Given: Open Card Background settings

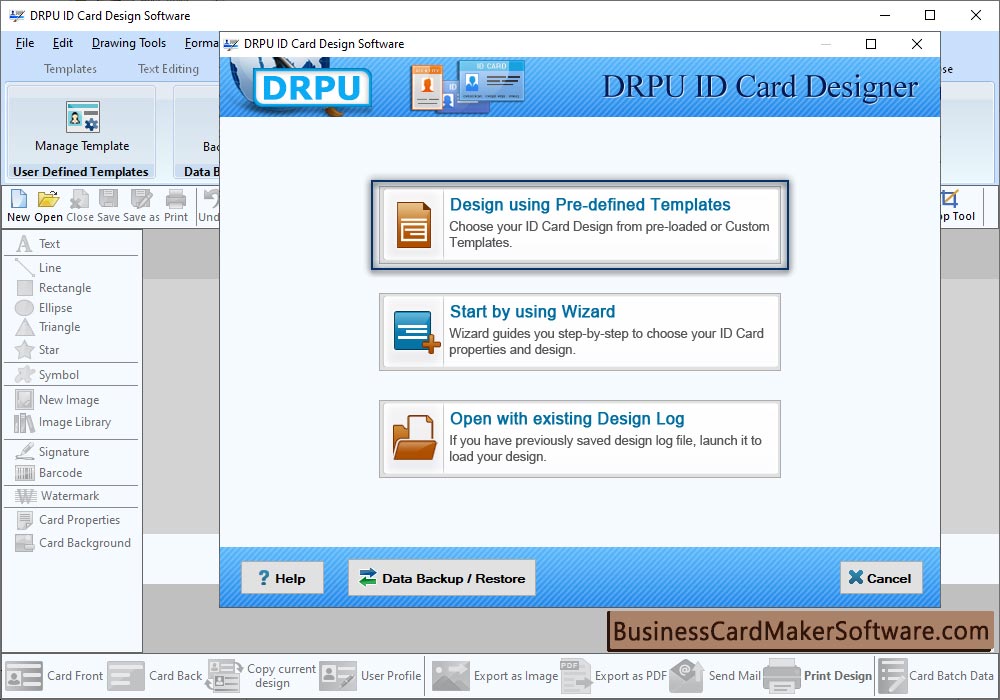Looking at the screenshot, I should [73, 543].
